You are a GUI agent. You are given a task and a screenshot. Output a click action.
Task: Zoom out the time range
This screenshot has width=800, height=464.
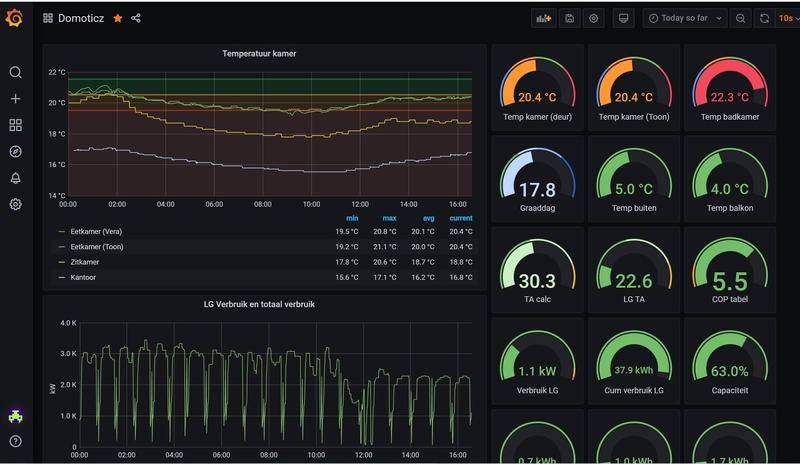tap(740, 18)
